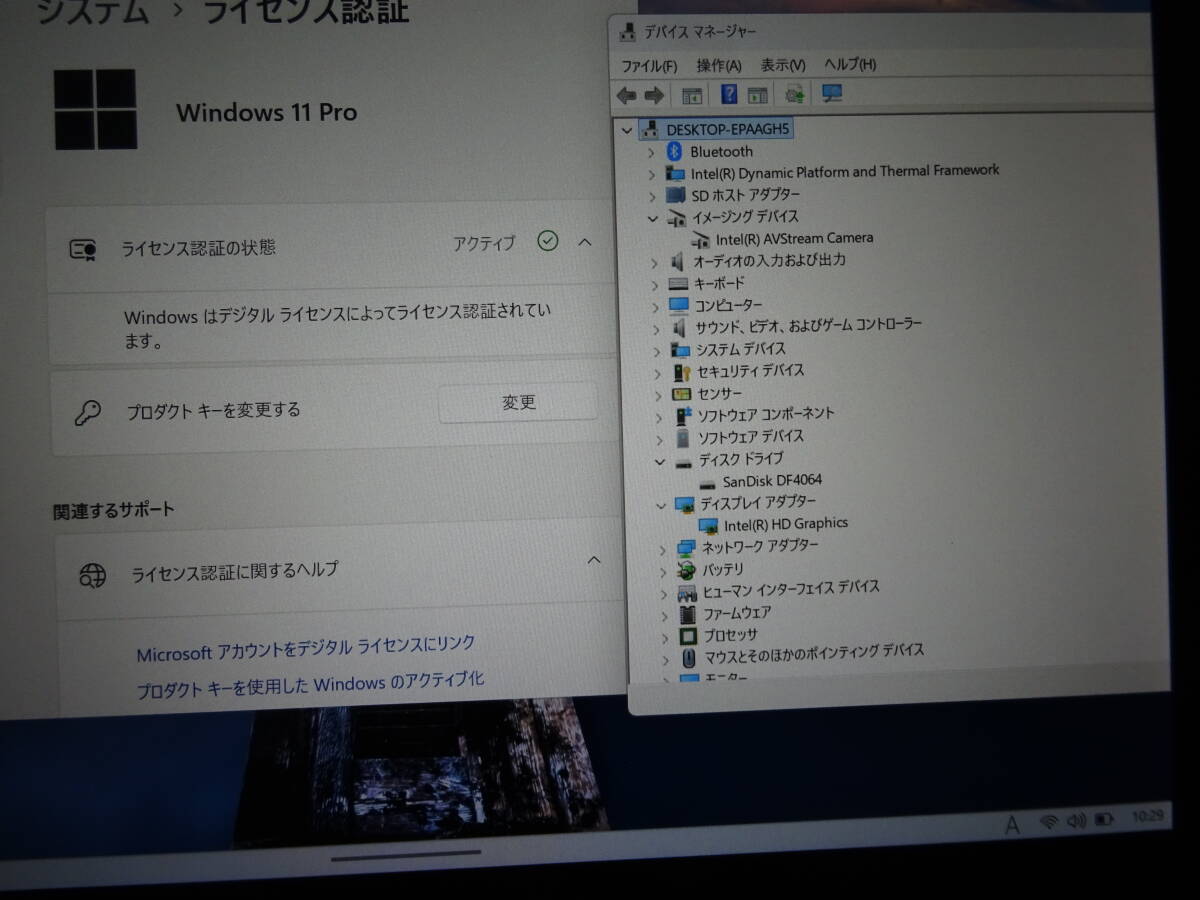This screenshot has width=1200, height=900.
Task: Click the 変更 button
Action: [518, 402]
